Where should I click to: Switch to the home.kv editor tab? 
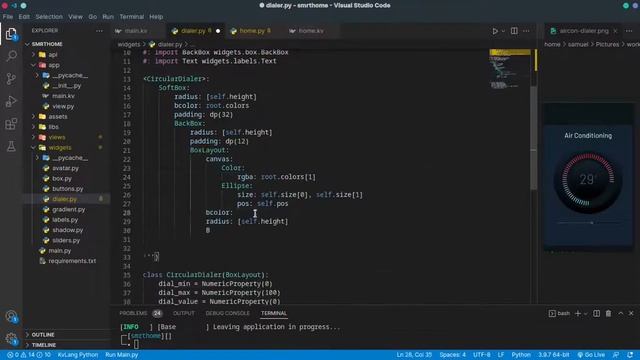pos(311,31)
